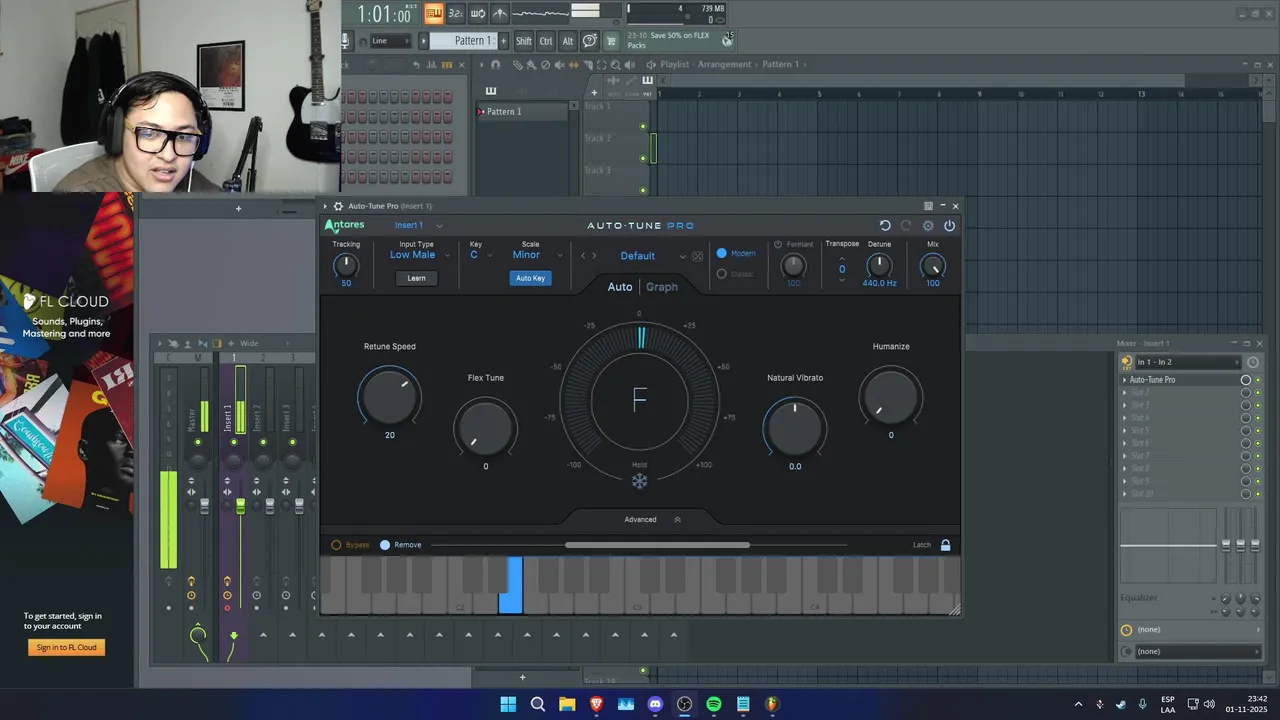Click the Auto-Tune undo arrow icon
Viewport: 1280px width, 720px height.
[x=885, y=226]
